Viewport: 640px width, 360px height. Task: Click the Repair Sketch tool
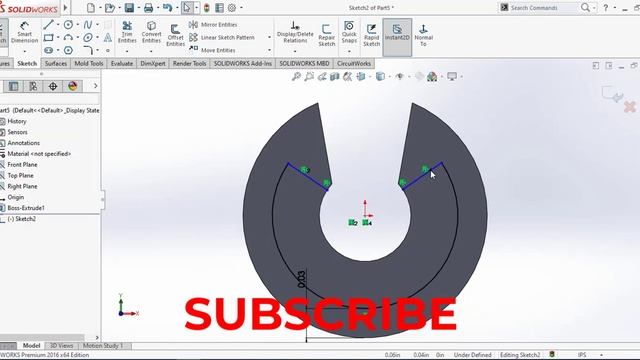click(x=327, y=35)
